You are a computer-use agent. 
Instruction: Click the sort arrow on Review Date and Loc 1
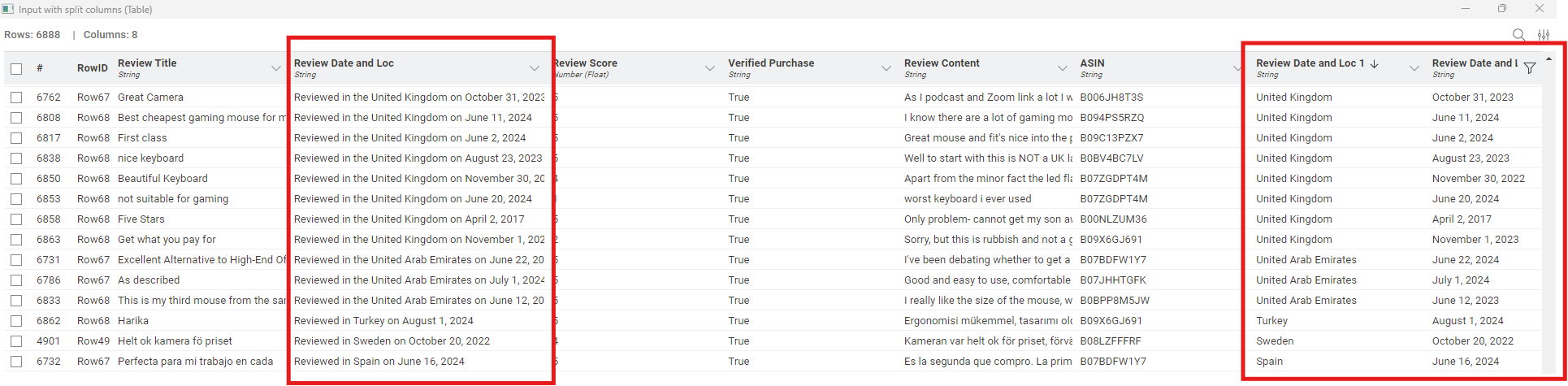(1374, 63)
